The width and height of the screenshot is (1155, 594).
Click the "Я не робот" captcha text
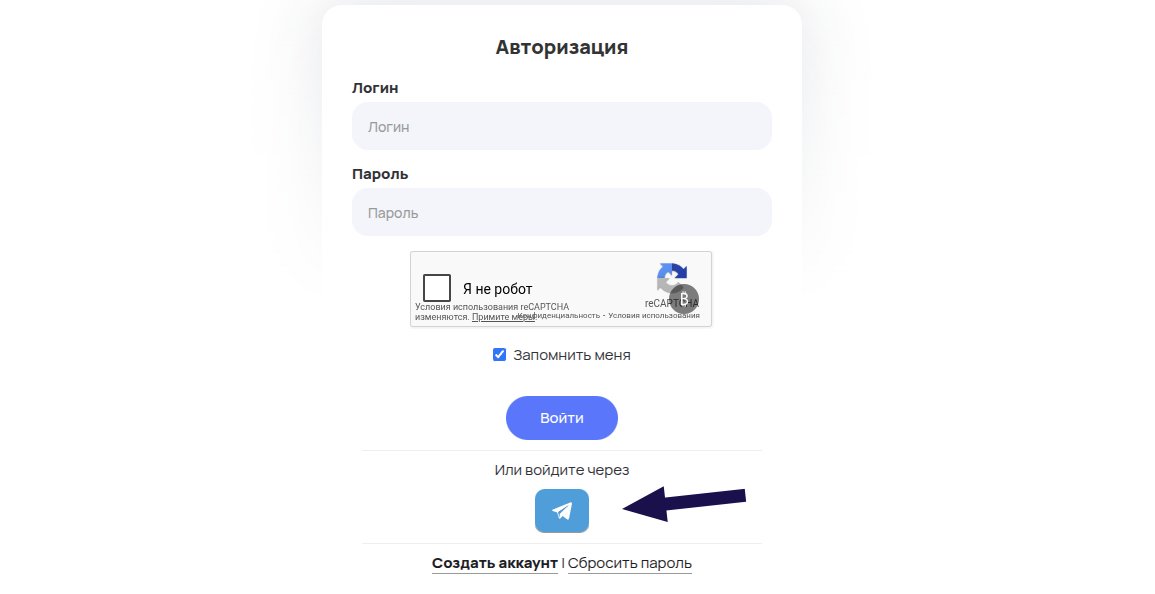tap(497, 289)
